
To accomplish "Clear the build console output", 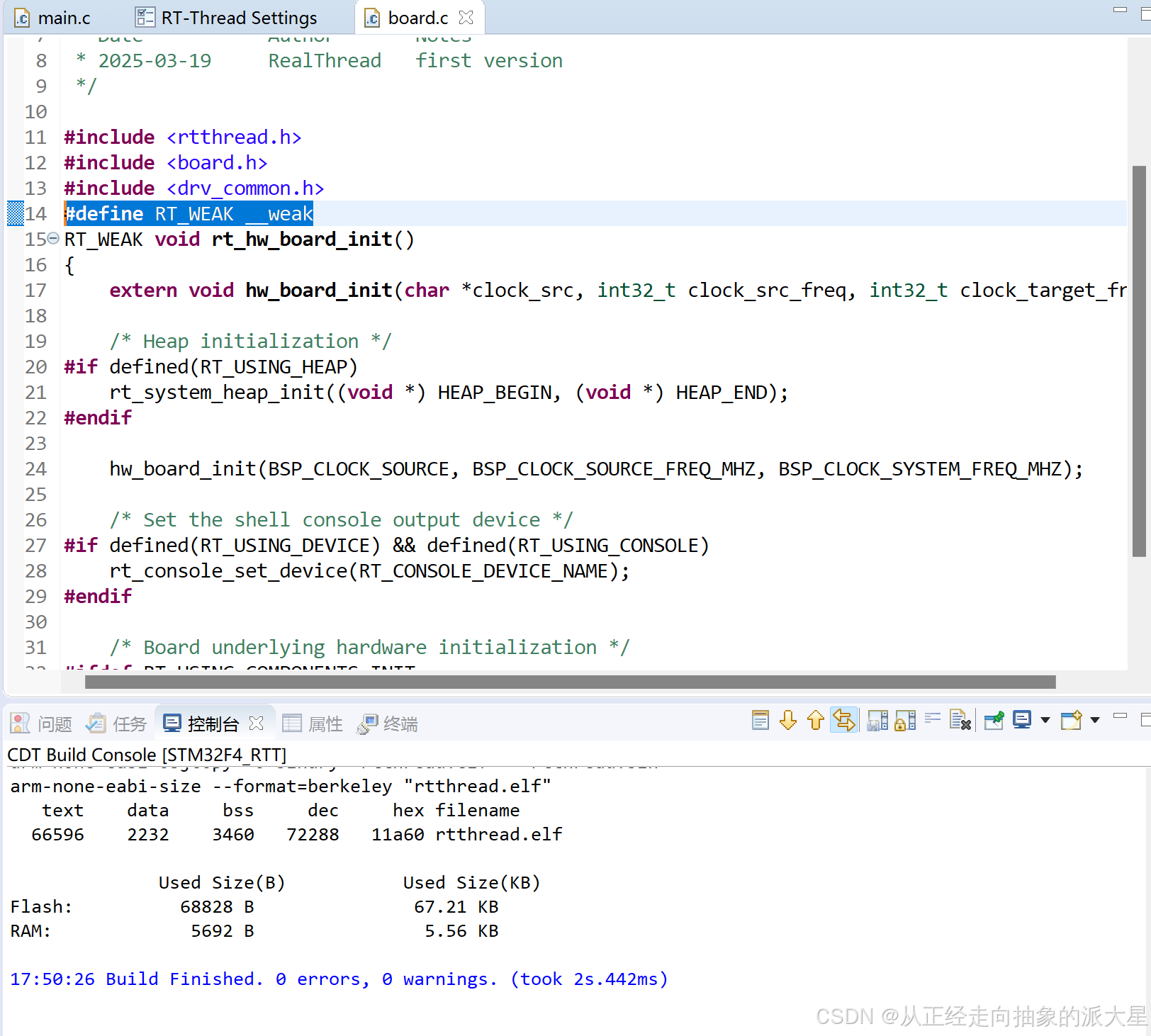I will tap(960, 720).
